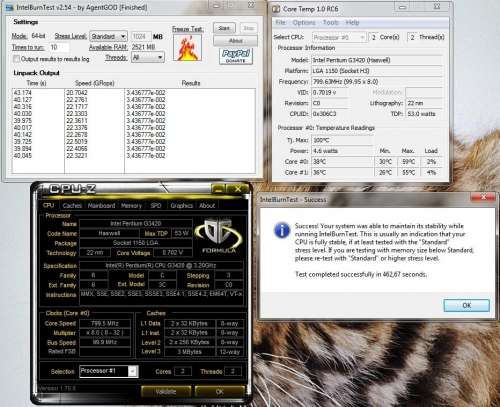
Task: Click the Frequency value in Core Temp
Action: pyautogui.click(x=377, y=81)
